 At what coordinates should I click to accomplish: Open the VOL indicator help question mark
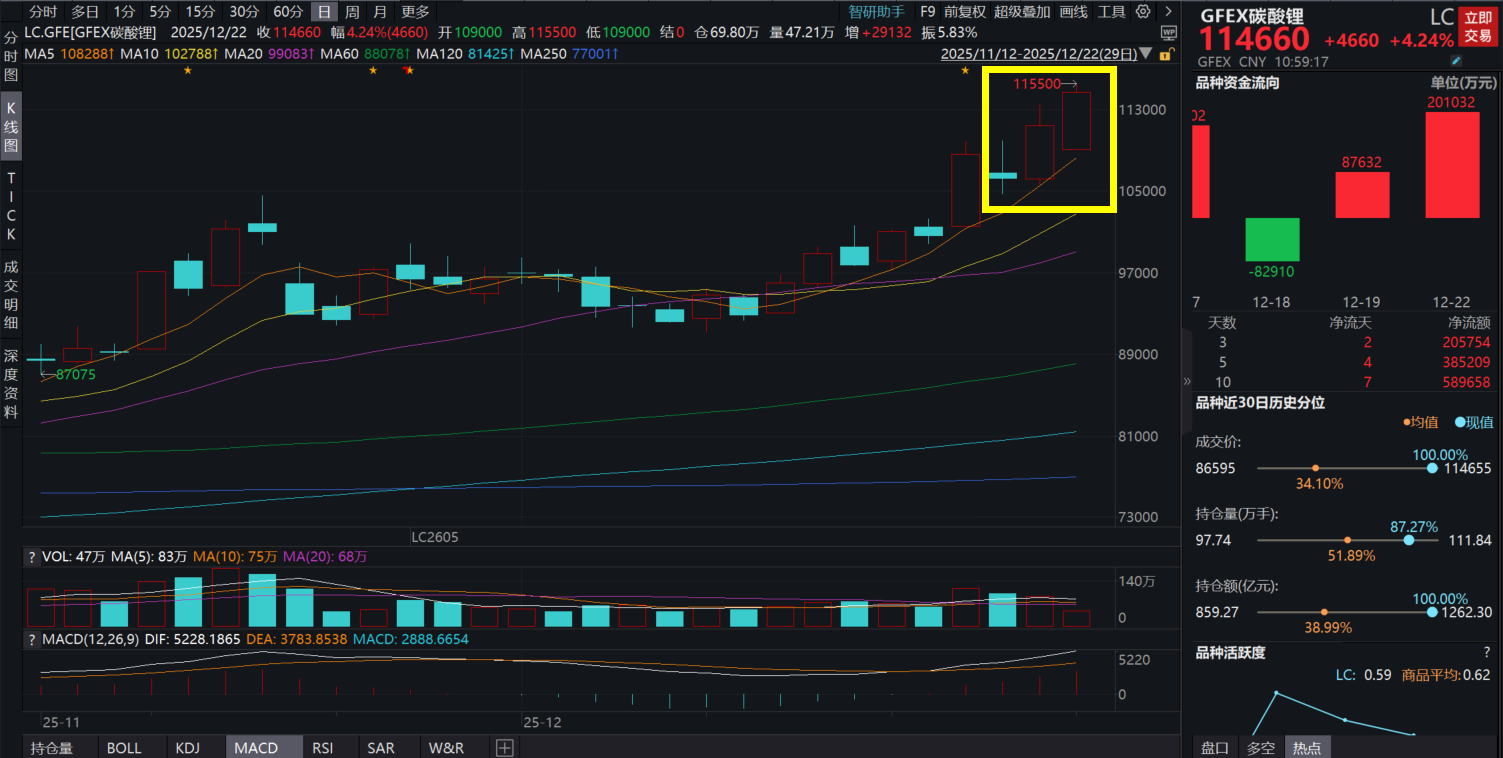pos(32,557)
